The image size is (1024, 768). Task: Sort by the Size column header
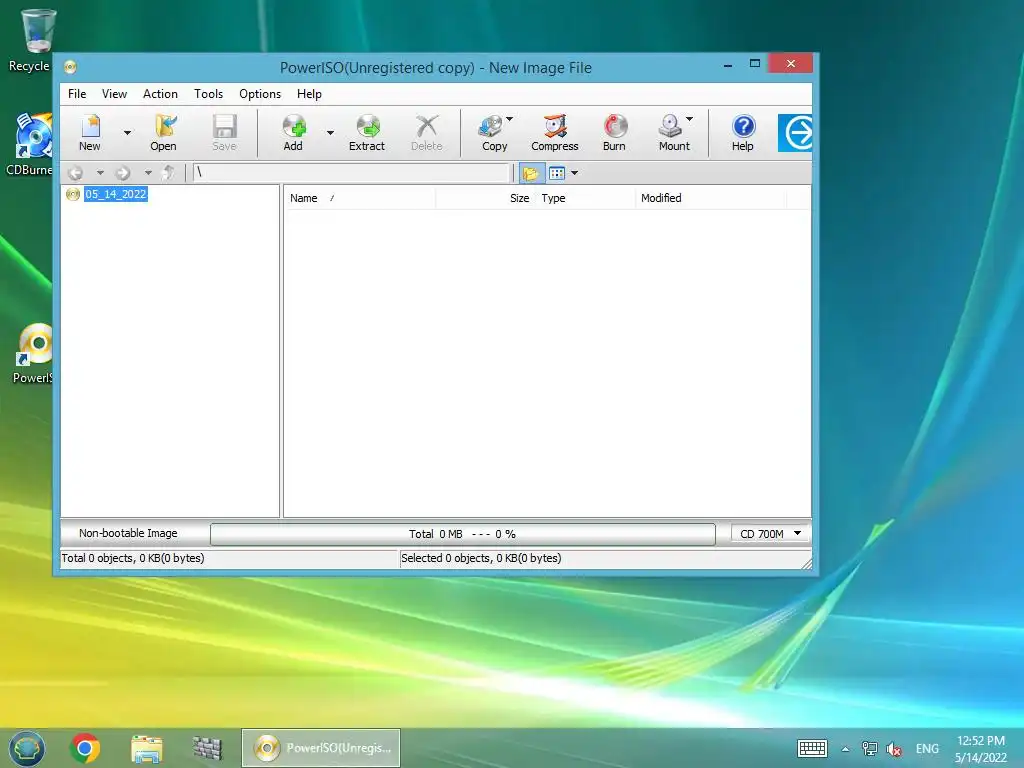pyautogui.click(x=485, y=198)
